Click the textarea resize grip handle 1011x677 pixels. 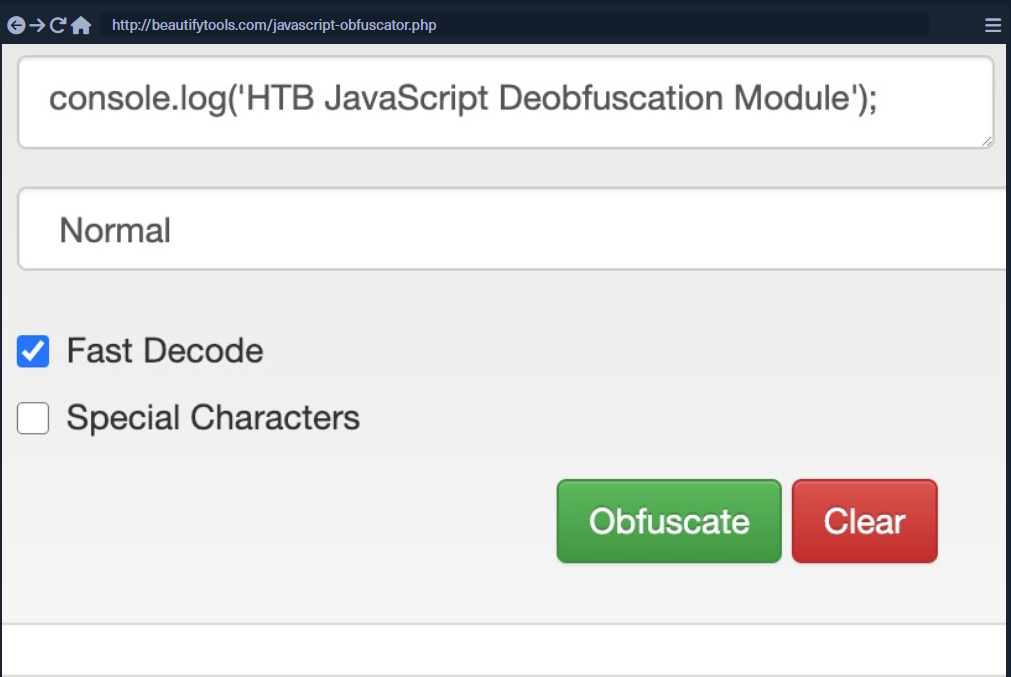click(x=988, y=141)
